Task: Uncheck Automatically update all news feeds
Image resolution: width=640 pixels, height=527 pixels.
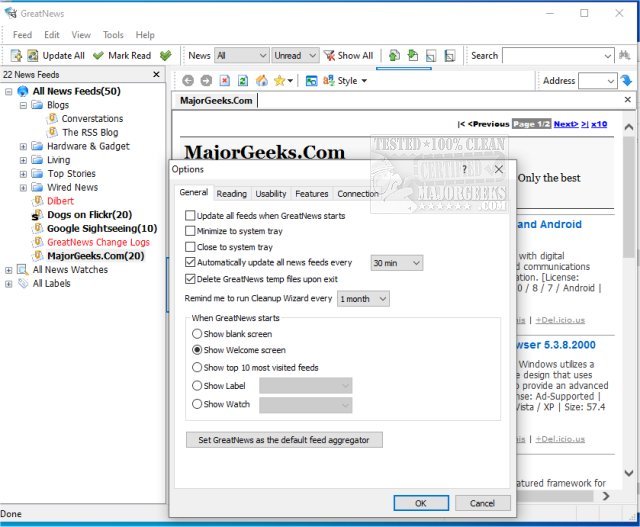Action: click(x=190, y=262)
